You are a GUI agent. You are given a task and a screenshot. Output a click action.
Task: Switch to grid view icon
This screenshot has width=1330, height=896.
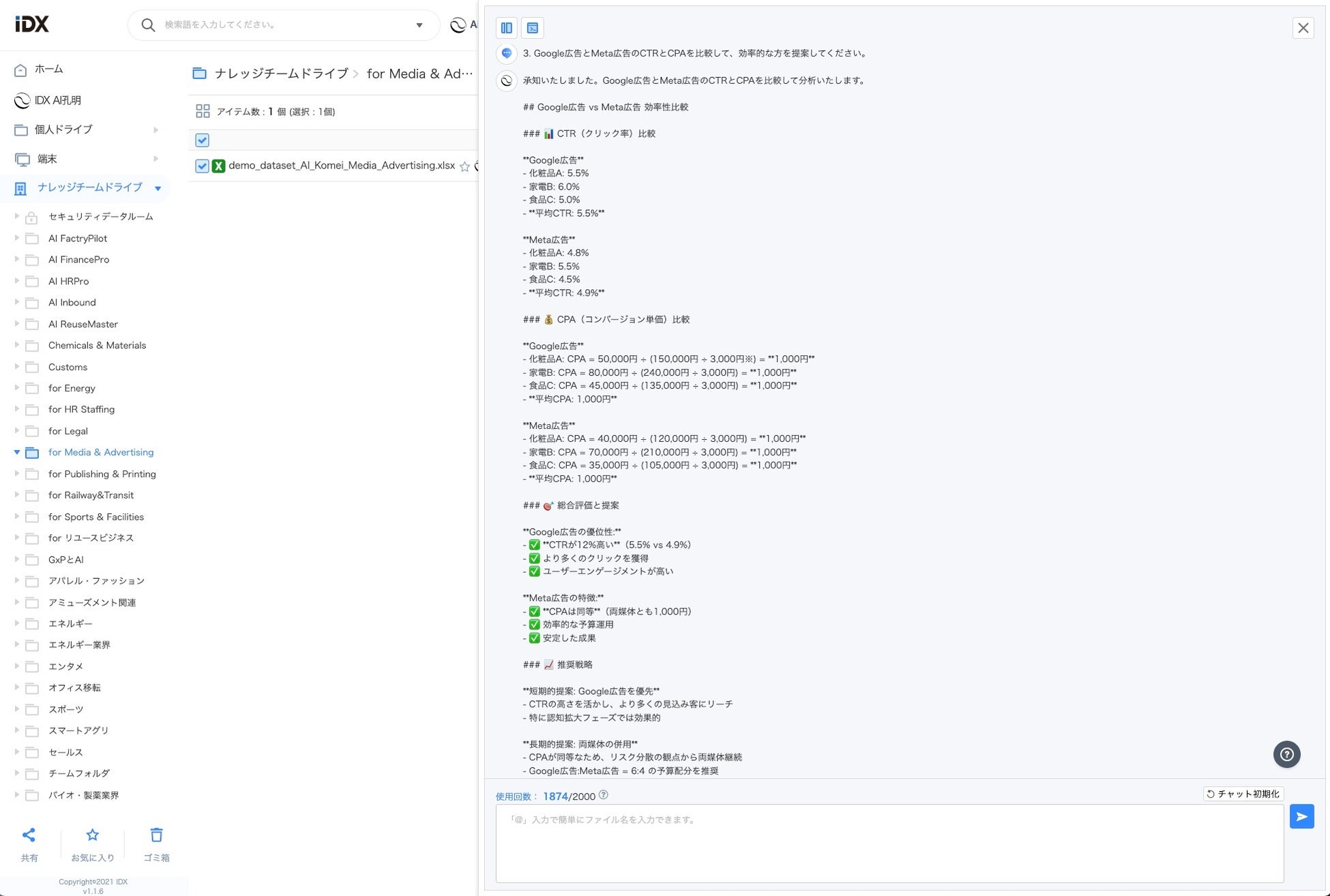coord(203,111)
